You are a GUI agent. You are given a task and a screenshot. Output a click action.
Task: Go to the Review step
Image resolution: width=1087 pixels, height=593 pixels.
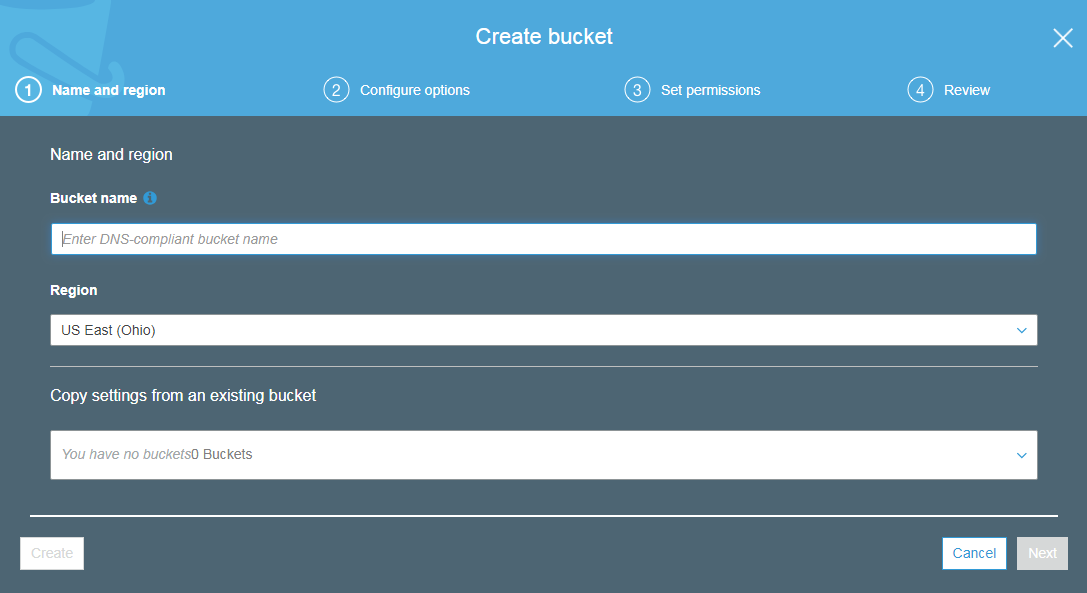[966, 90]
